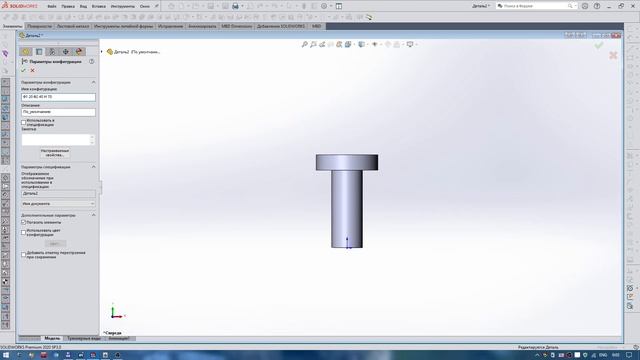Enable 'Использовать цвет конфигурации' checkbox
Screen dimensions: 640x360
point(23,232)
